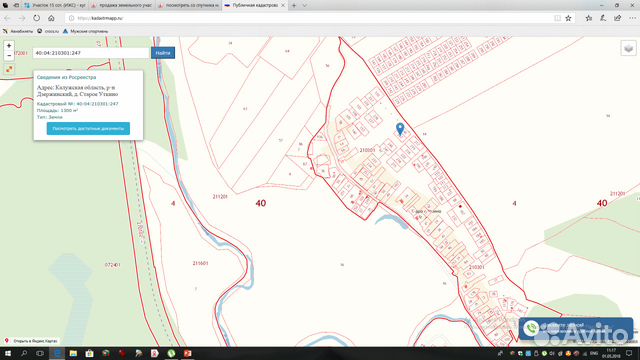
Task: Click the 211201 district label left of 40
Action: click(220, 197)
